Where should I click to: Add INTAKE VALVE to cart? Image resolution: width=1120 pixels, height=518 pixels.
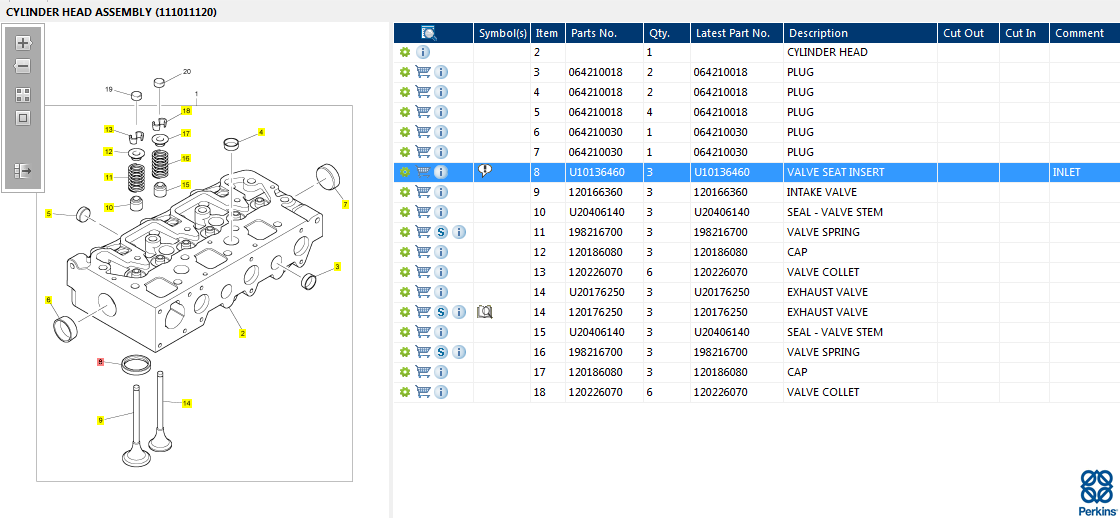tap(423, 192)
